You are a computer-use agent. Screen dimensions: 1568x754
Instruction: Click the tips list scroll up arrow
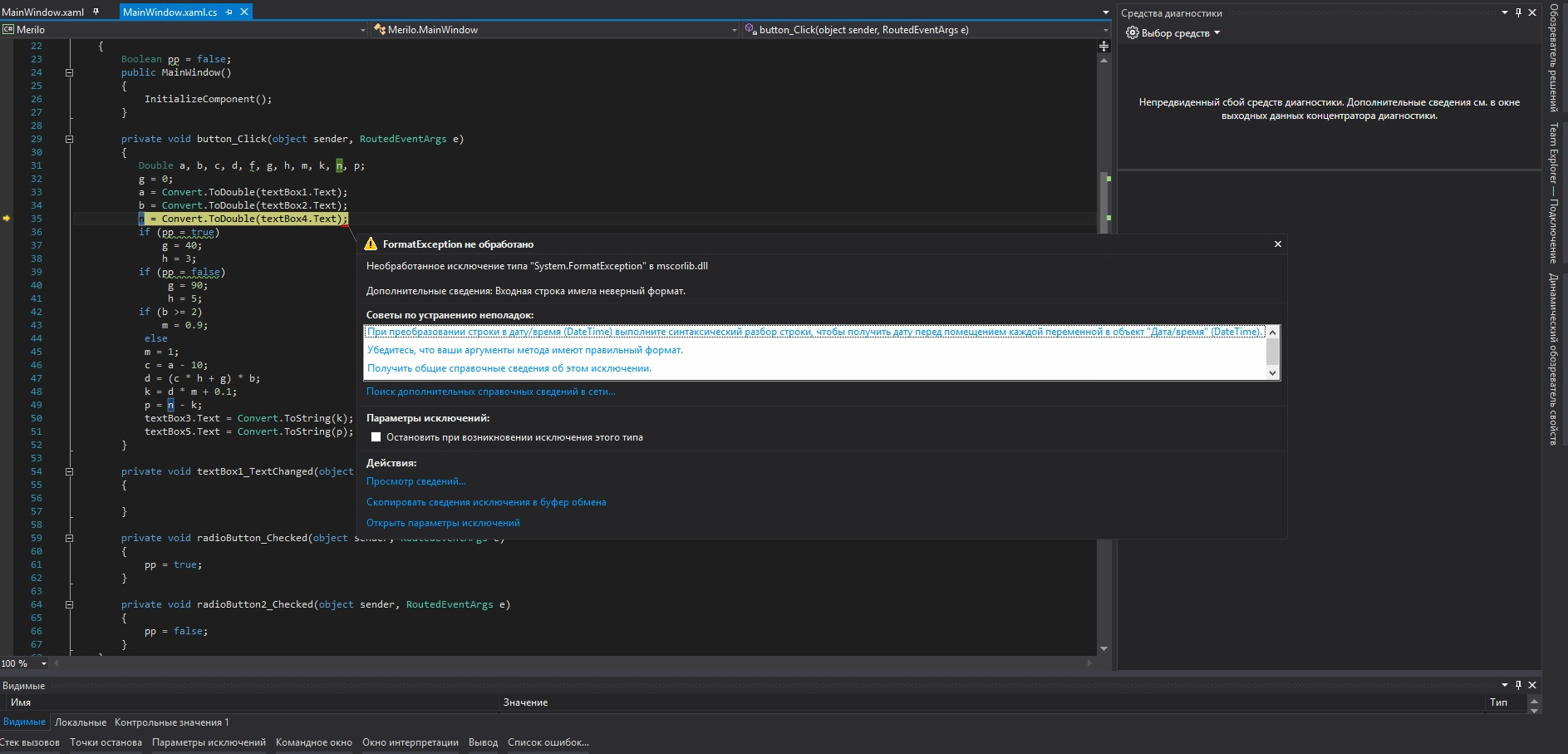1272,332
